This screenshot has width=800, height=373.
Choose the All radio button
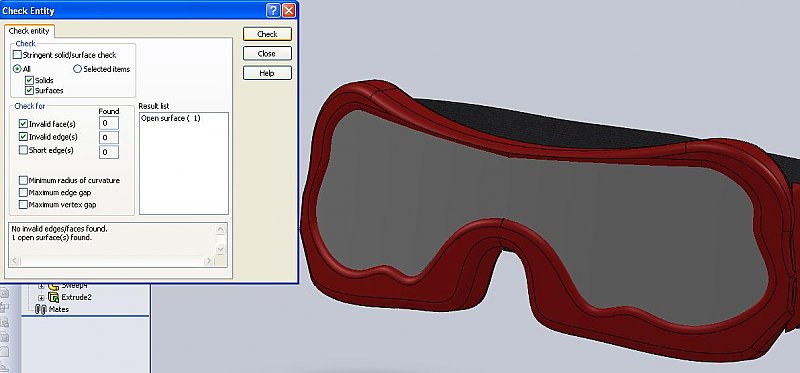17,69
